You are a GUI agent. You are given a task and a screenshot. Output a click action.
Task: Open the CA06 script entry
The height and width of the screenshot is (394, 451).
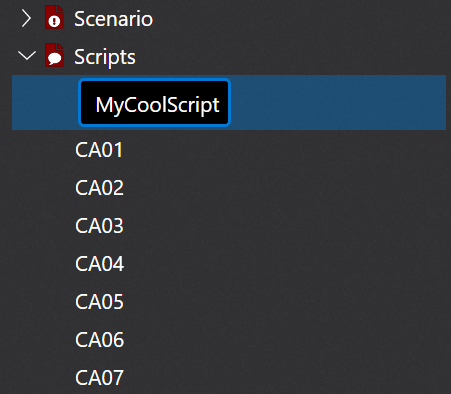click(99, 340)
